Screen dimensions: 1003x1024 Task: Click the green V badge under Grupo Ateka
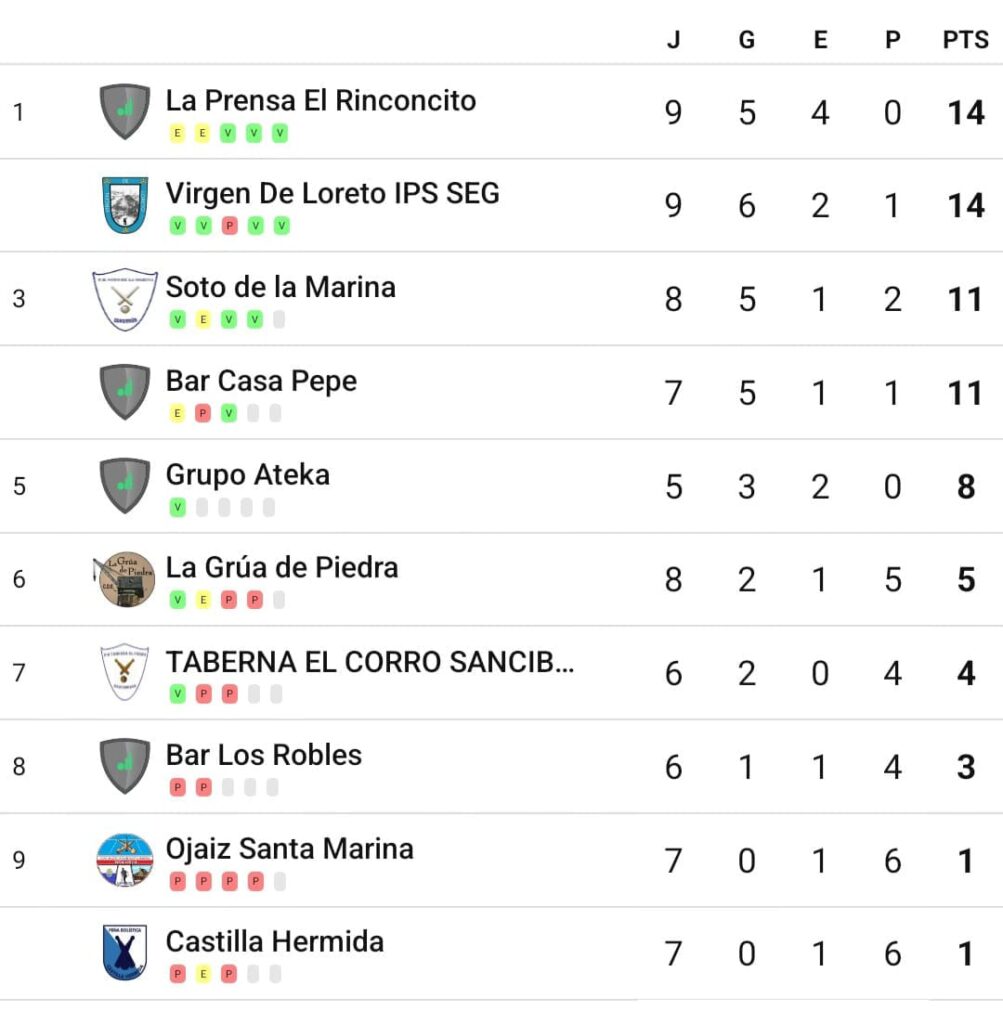coord(177,507)
